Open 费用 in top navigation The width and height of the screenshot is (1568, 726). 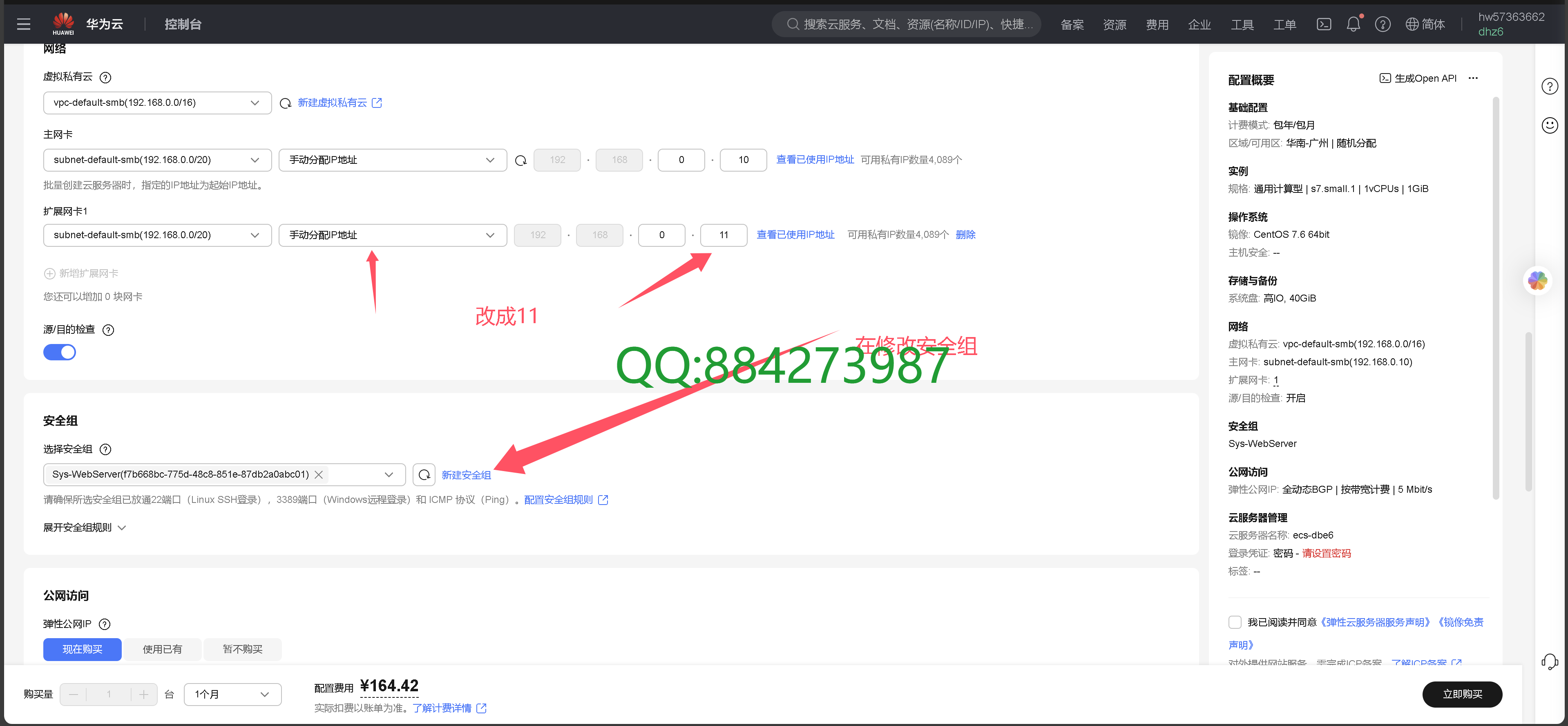(x=1157, y=25)
